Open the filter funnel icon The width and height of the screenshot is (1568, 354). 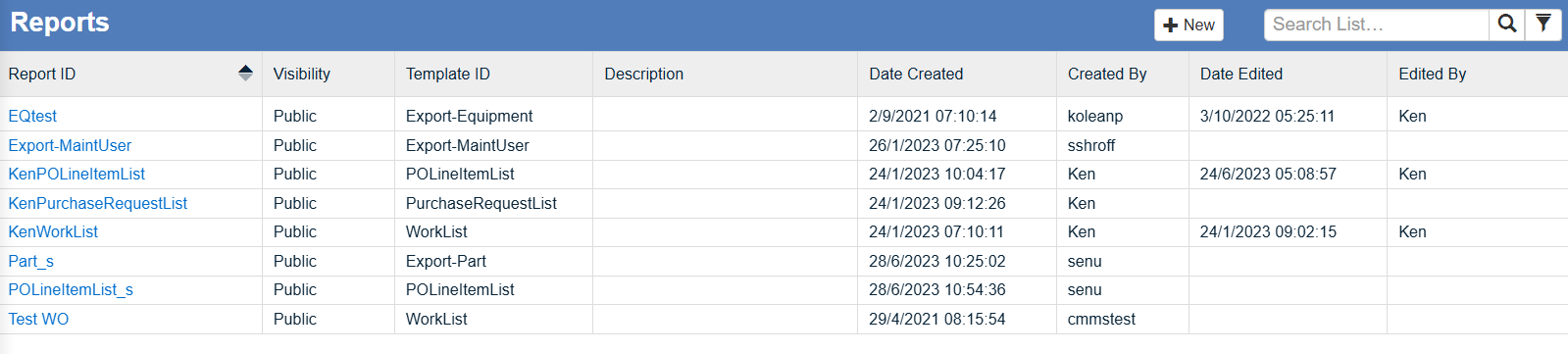[1543, 25]
